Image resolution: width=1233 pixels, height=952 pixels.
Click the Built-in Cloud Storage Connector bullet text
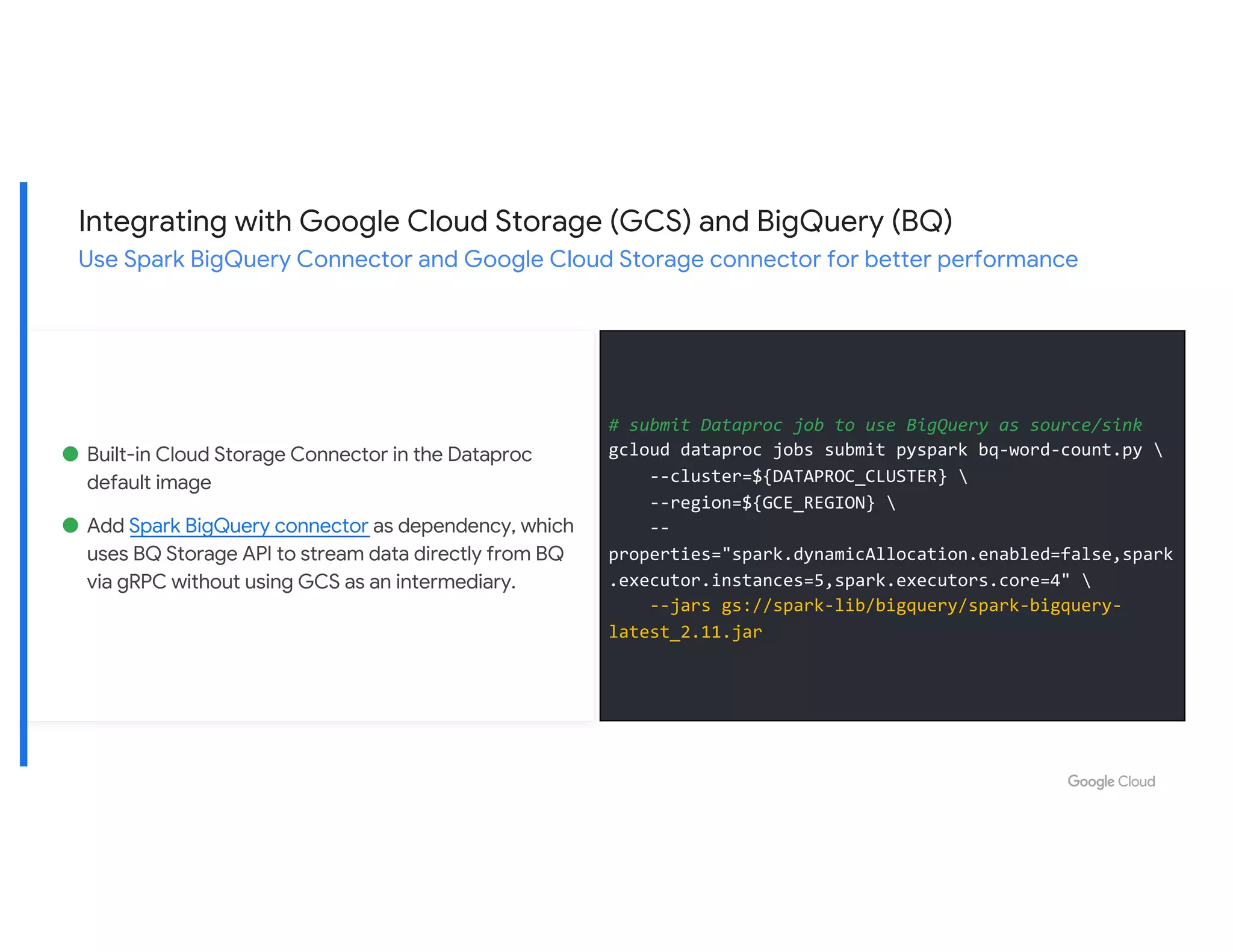309,454
